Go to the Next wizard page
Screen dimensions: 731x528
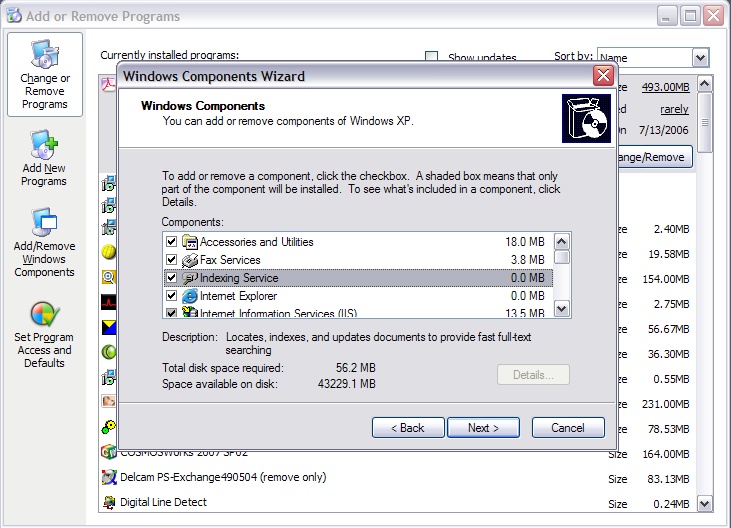pyautogui.click(x=483, y=428)
